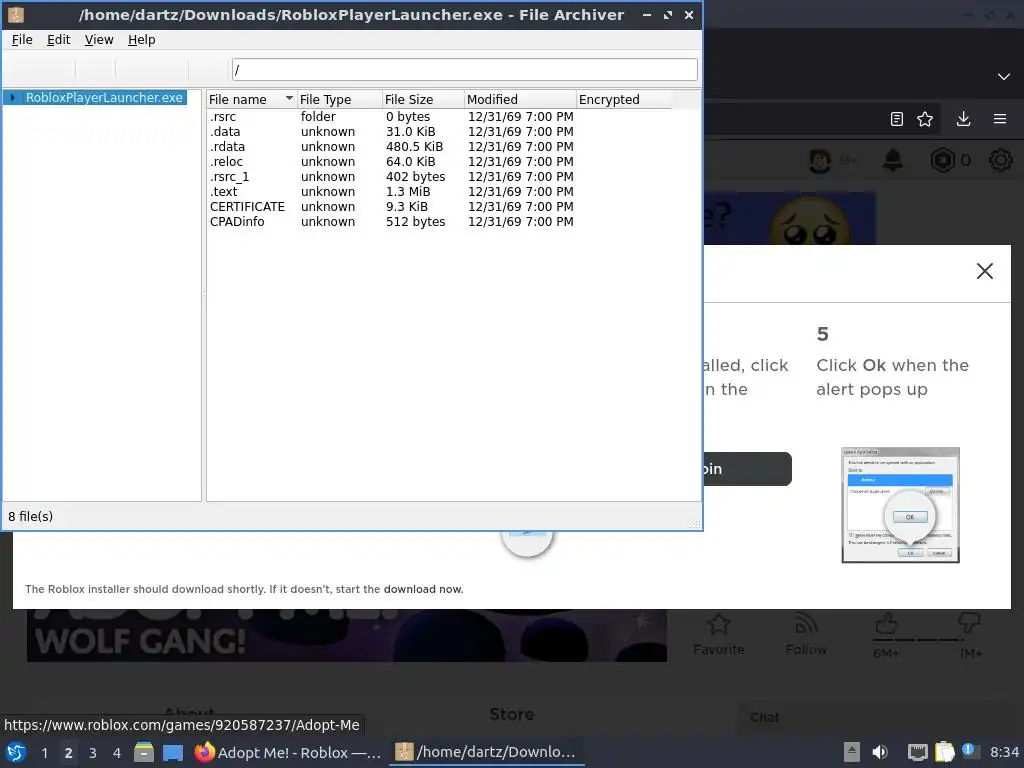Click the removable media eject tray icon

point(852,752)
